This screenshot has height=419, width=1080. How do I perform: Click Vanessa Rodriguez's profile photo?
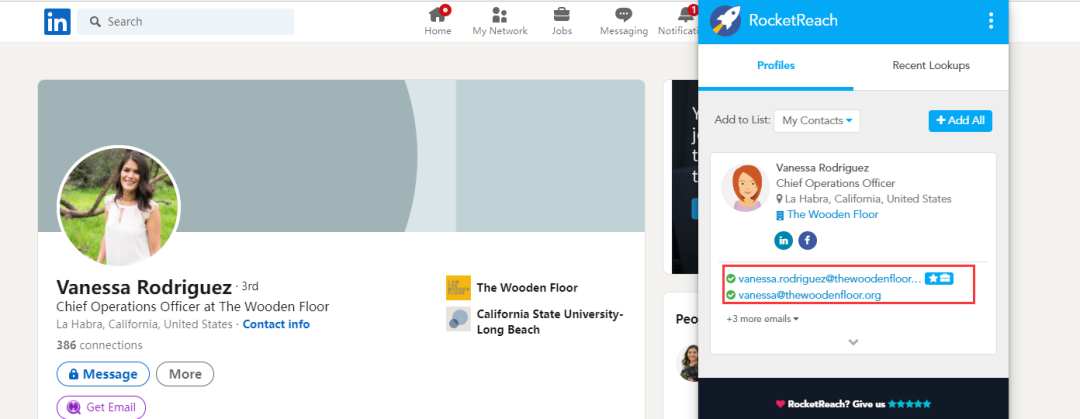click(118, 206)
